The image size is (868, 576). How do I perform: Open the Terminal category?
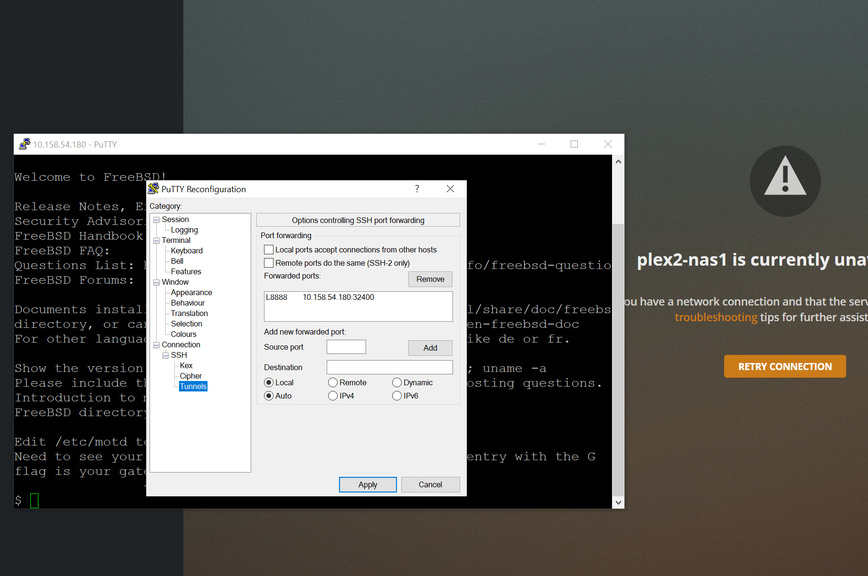(x=176, y=240)
